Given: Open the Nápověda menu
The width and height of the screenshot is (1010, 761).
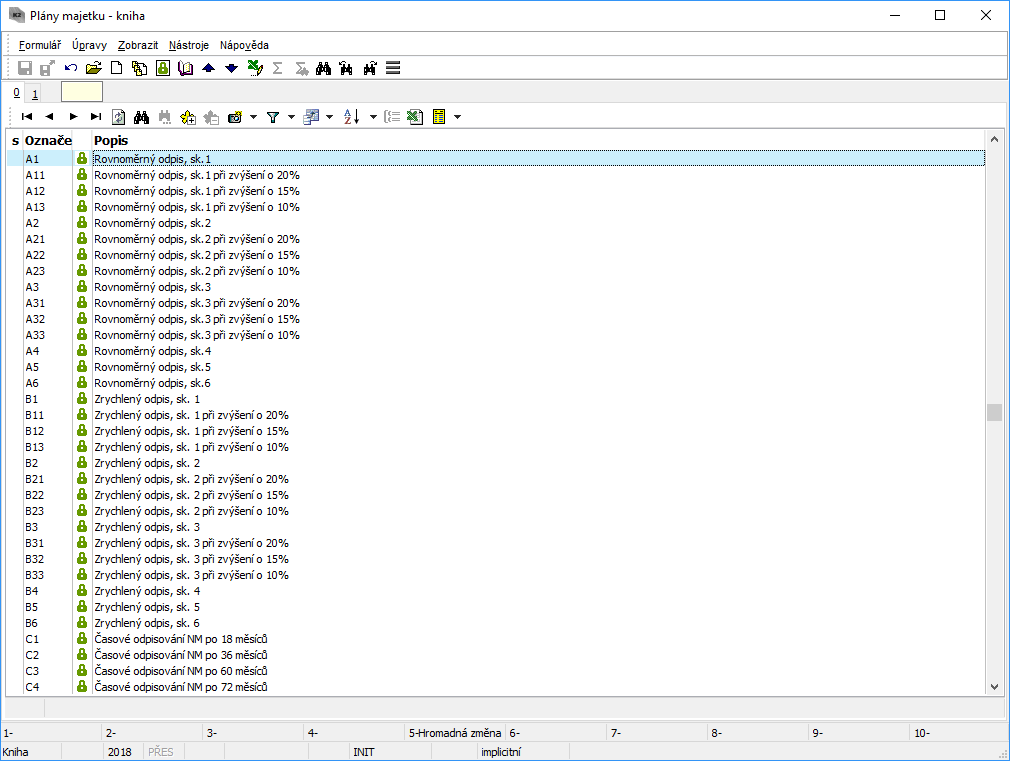Looking at the screenshot, I should [244, 45].
